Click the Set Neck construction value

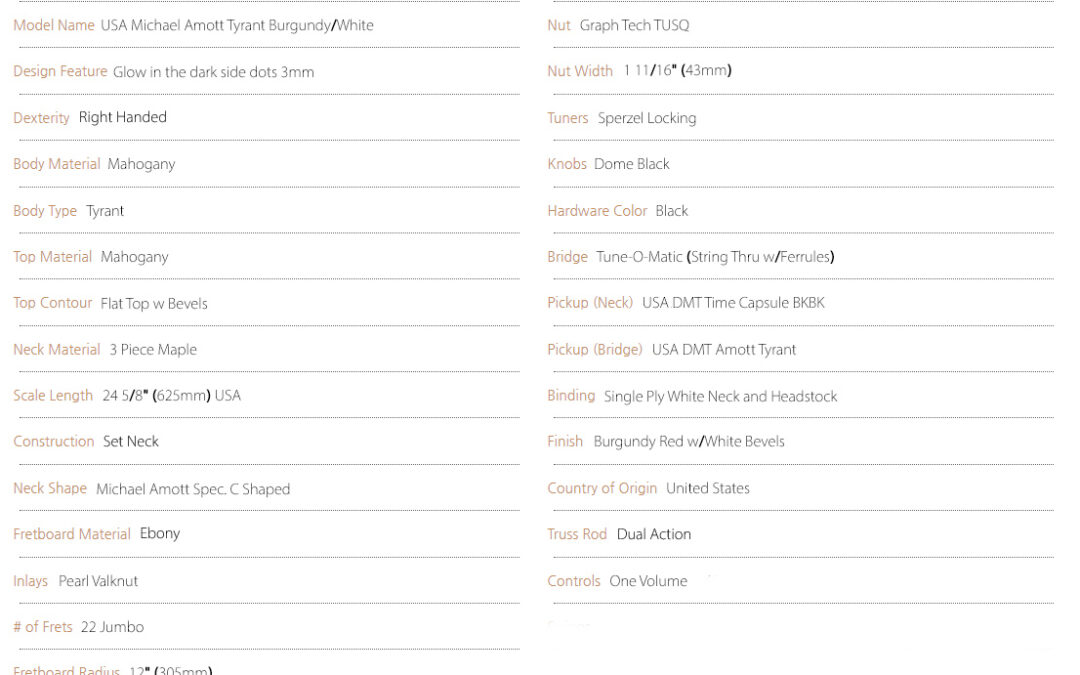click(131, 442)
